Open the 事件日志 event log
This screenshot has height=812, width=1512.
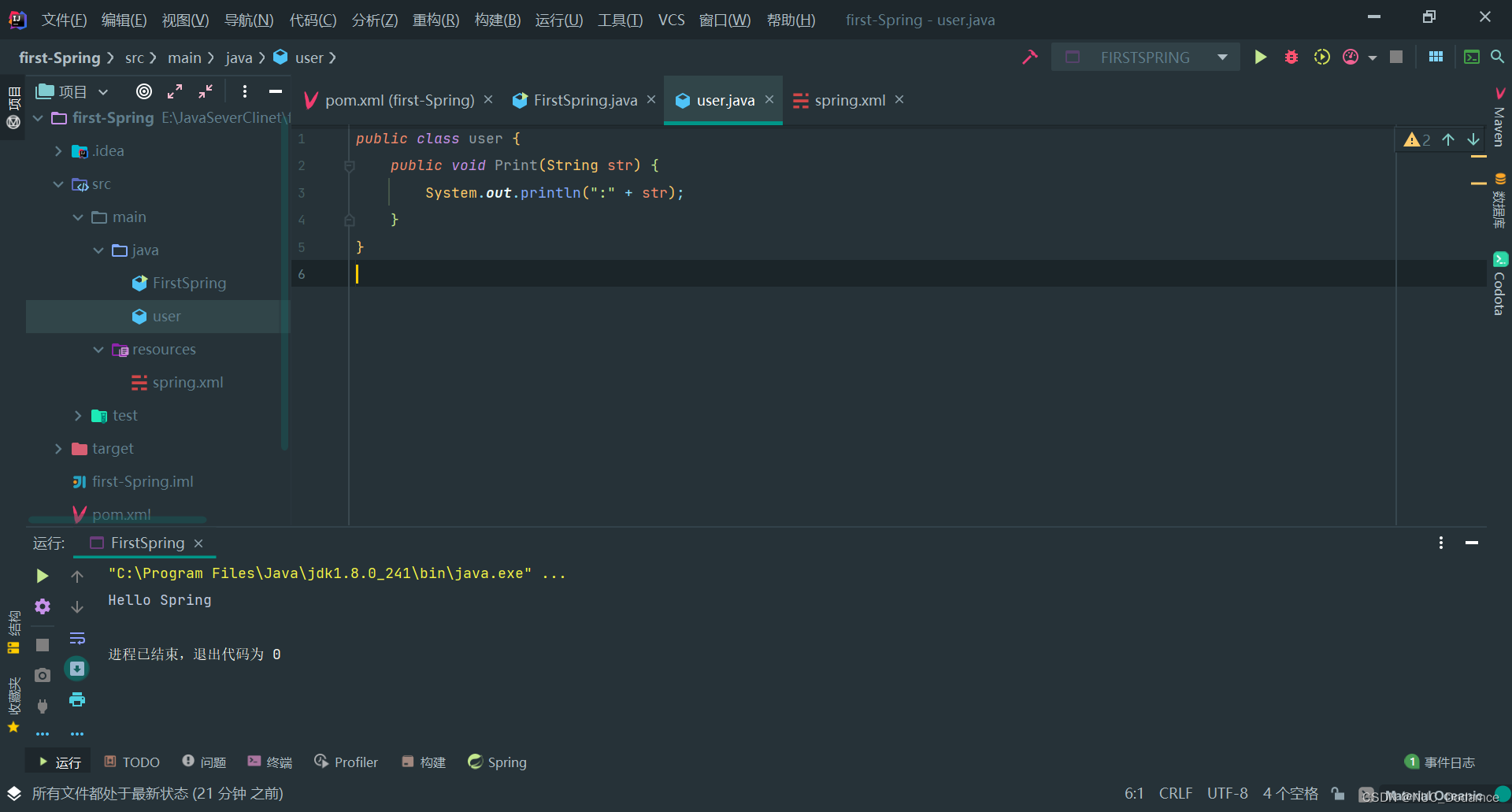[1440, 762]
